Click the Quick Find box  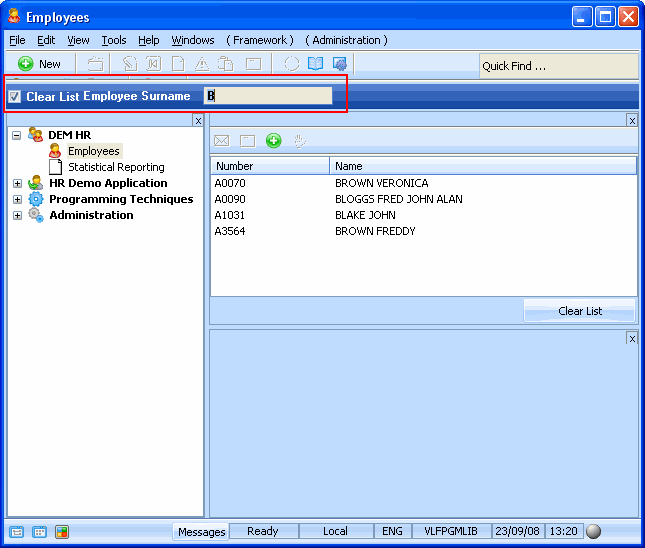pyautogui.click(x=559, y=66)
